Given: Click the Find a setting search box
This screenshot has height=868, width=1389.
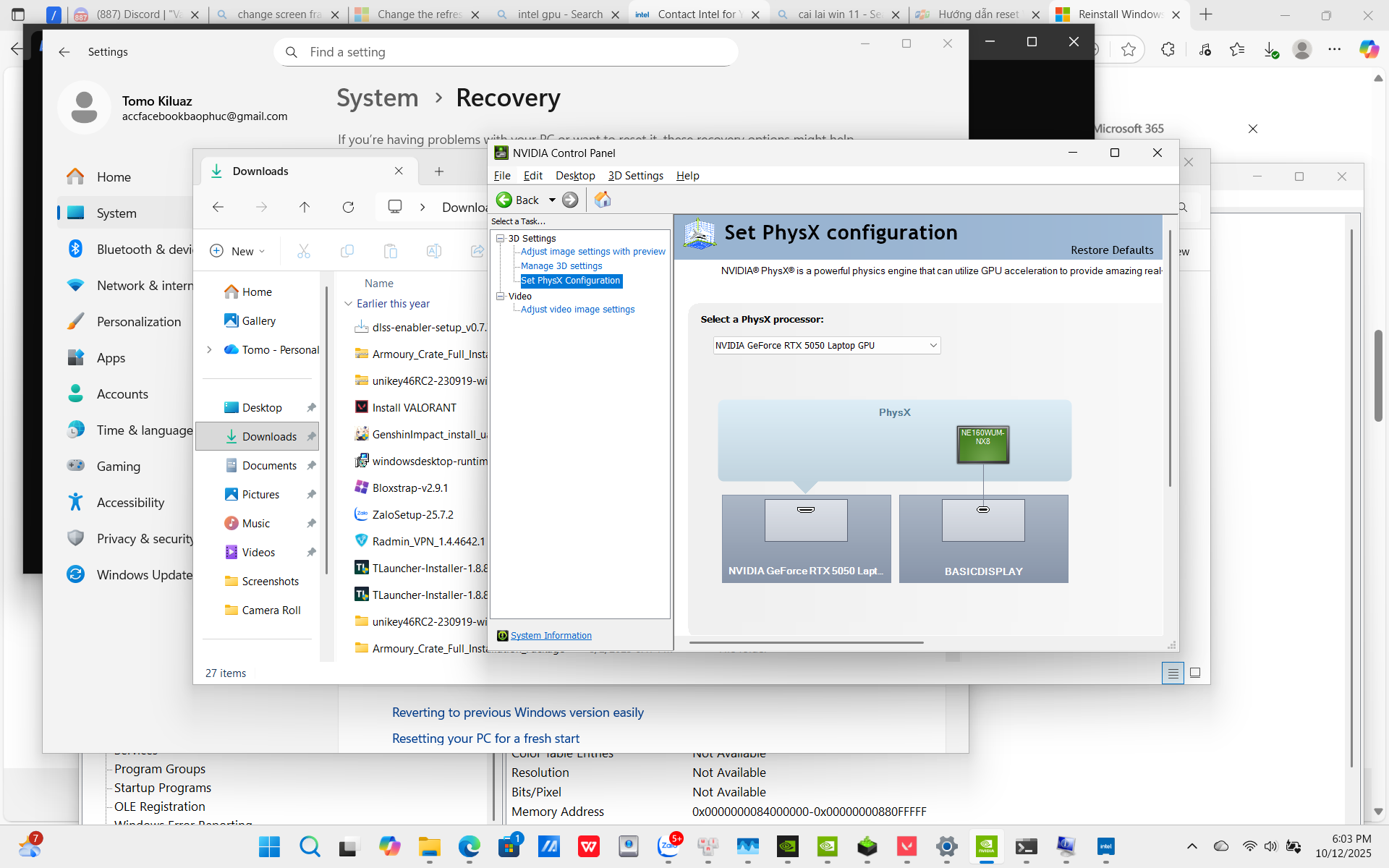Looking at the screenshot, I should point(506,52).
